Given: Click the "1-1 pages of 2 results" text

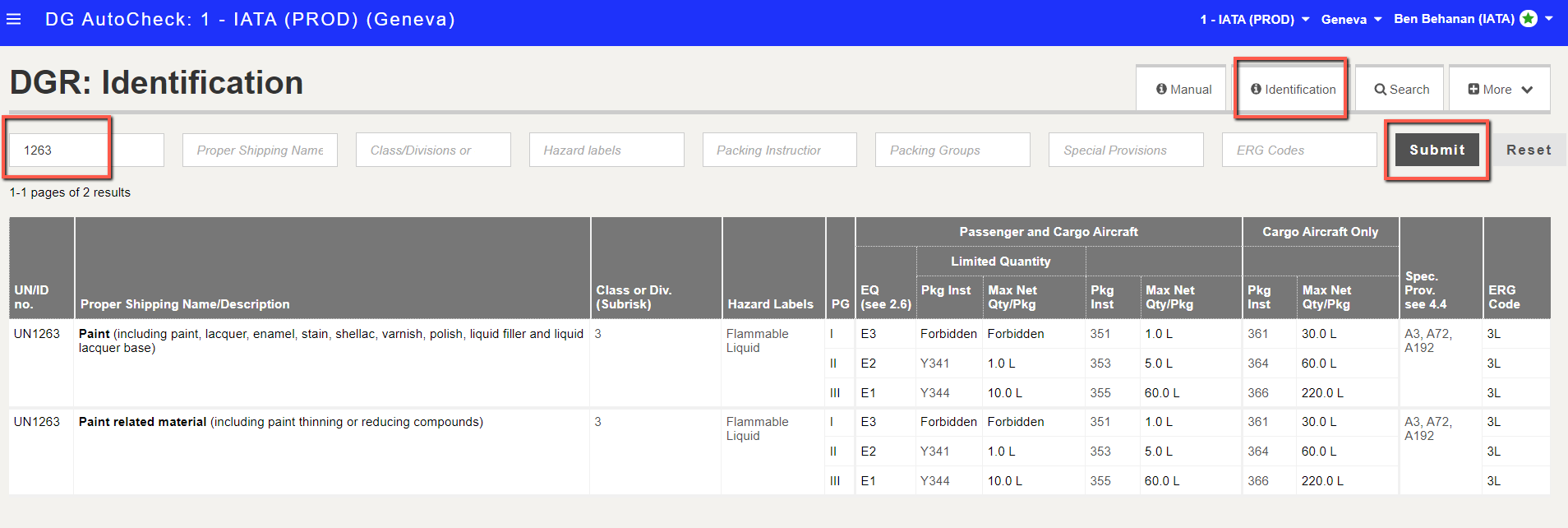Looking at the screenshot, I should click(x=70, y=192).
